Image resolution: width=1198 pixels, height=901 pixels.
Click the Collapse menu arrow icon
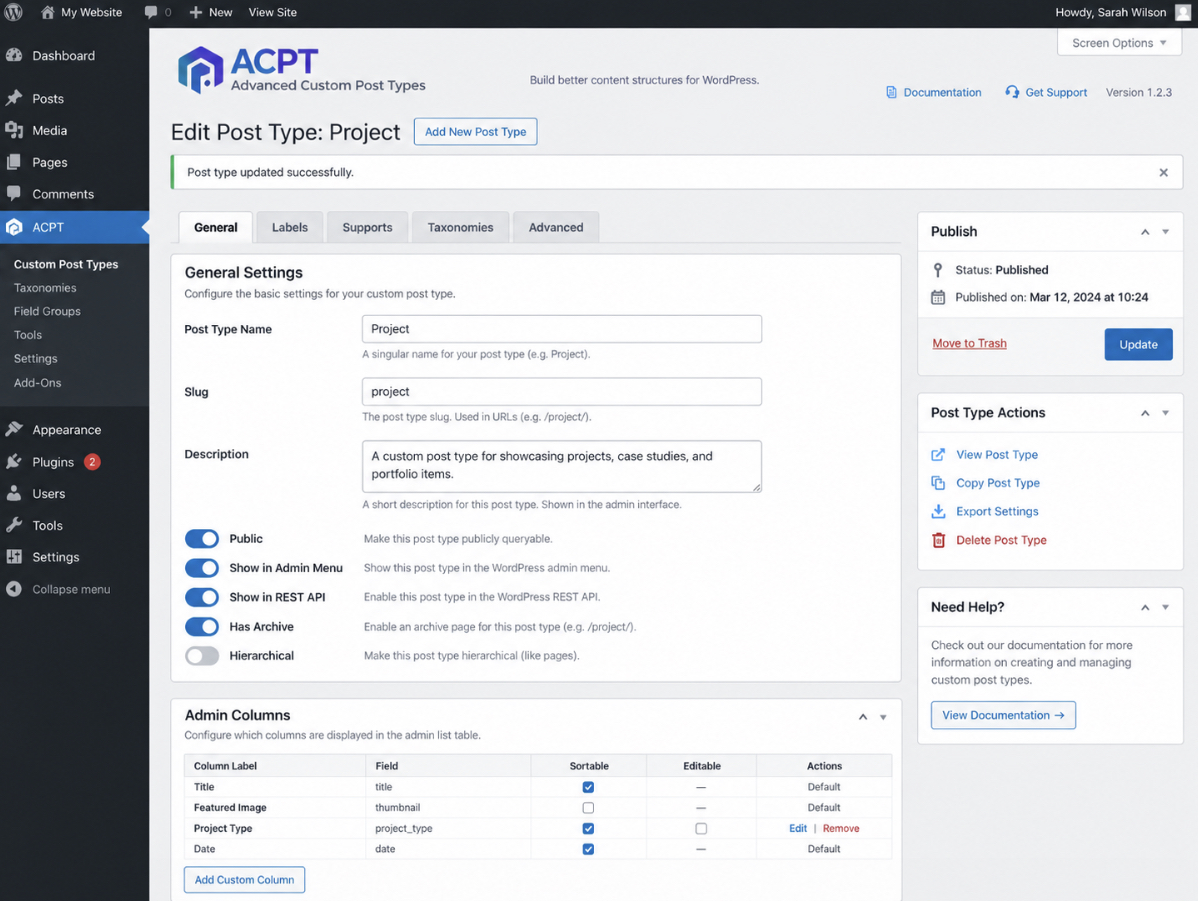(14, 588)
